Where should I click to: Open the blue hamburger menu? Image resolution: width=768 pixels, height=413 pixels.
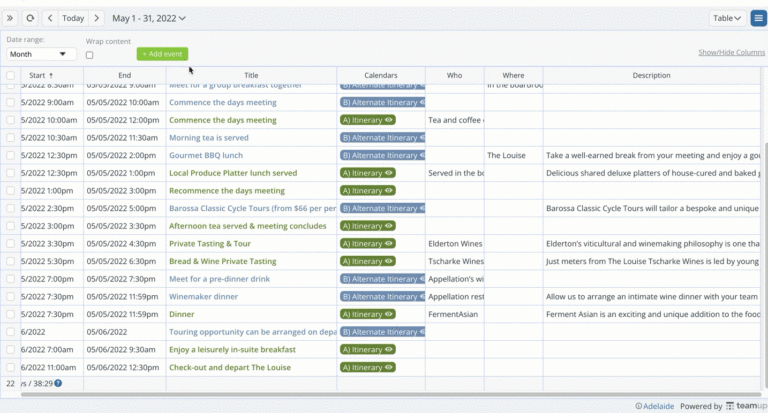pyautogui.click(x=758, y=18)
